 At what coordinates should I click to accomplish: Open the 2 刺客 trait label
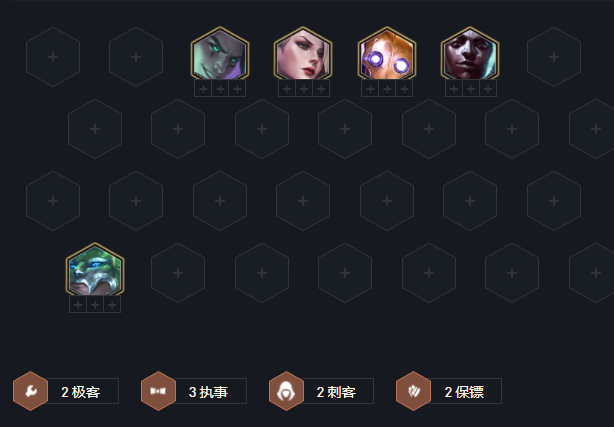click(336, 391)
